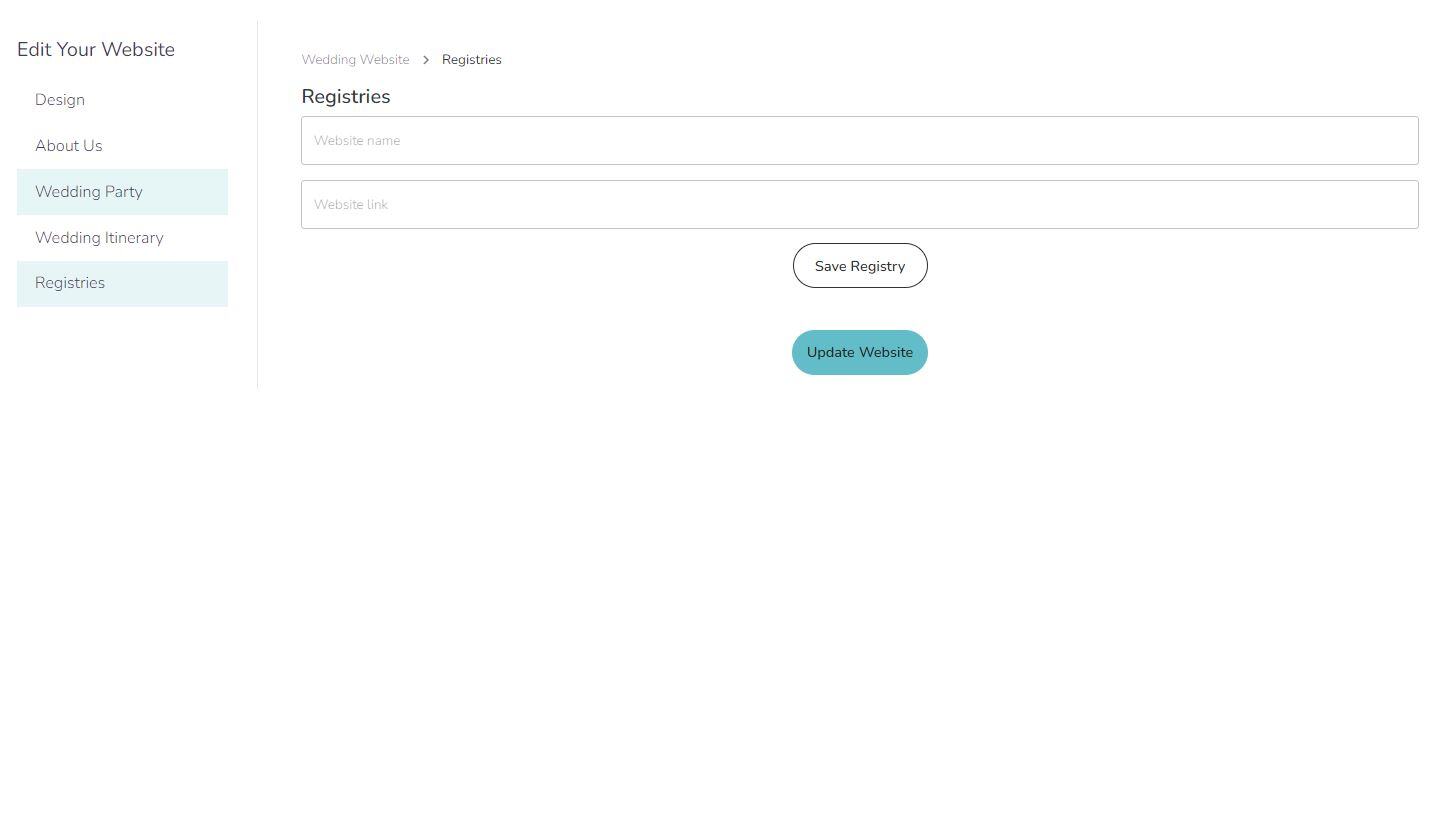
Task: Publish changes using Update Website
Action: pos(860,353)
